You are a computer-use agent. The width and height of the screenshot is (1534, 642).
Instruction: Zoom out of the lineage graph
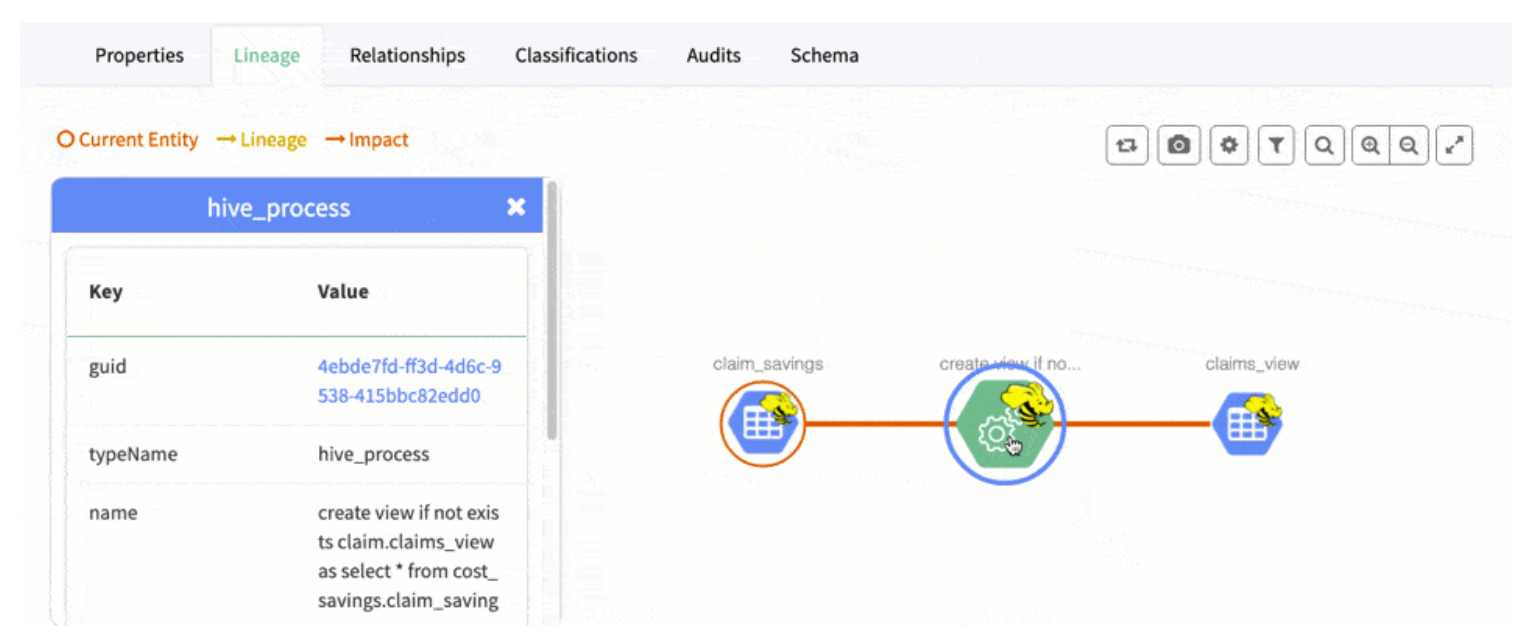pos(1409,146)
